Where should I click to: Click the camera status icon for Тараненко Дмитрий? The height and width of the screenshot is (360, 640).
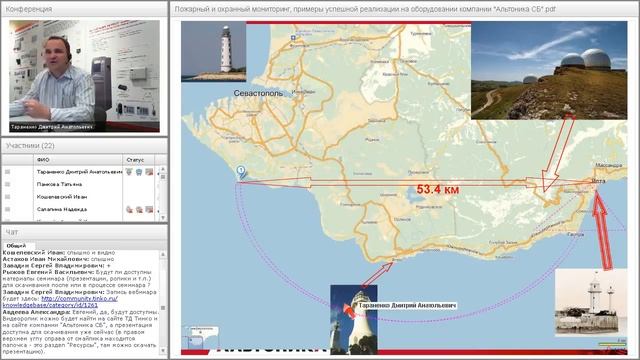point(149,172)
